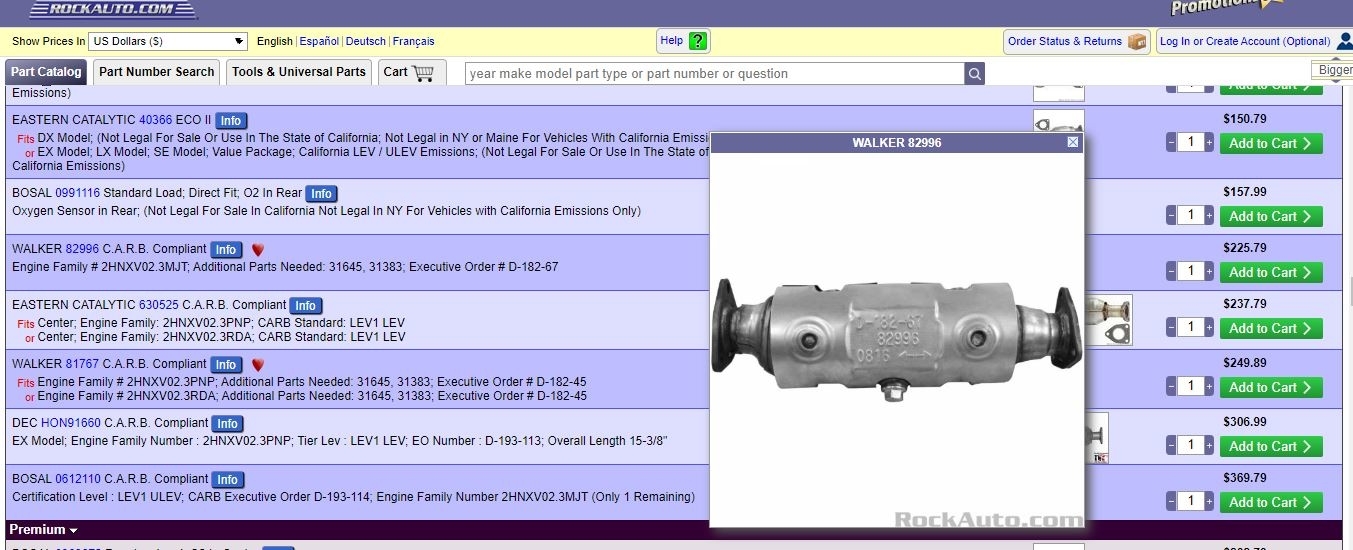Switch language to Español
The image size is (1353, 550).
pyautogui.click(x=319, y=41)
